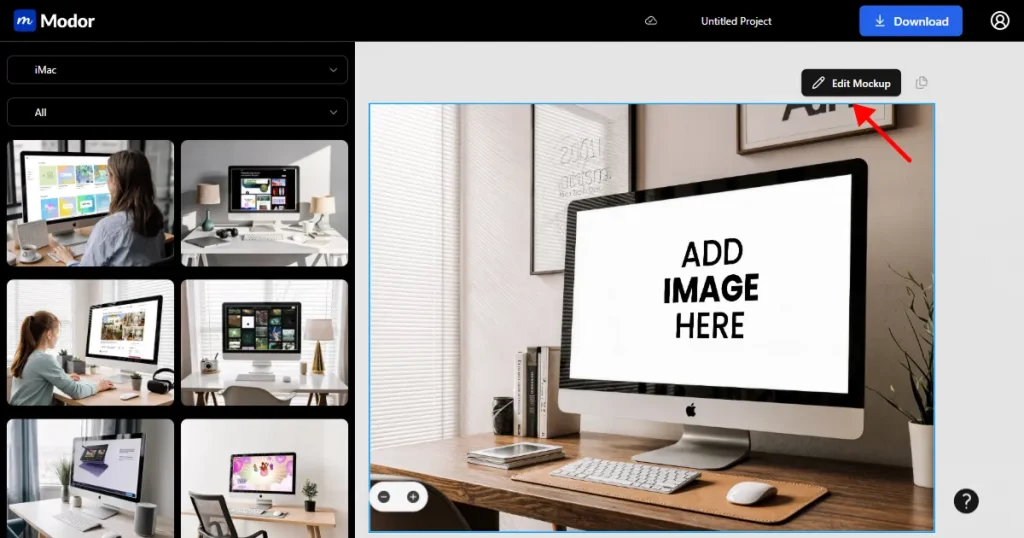Click the Edit Mockup button
The image size is (1024, 538).
(851, 83)
